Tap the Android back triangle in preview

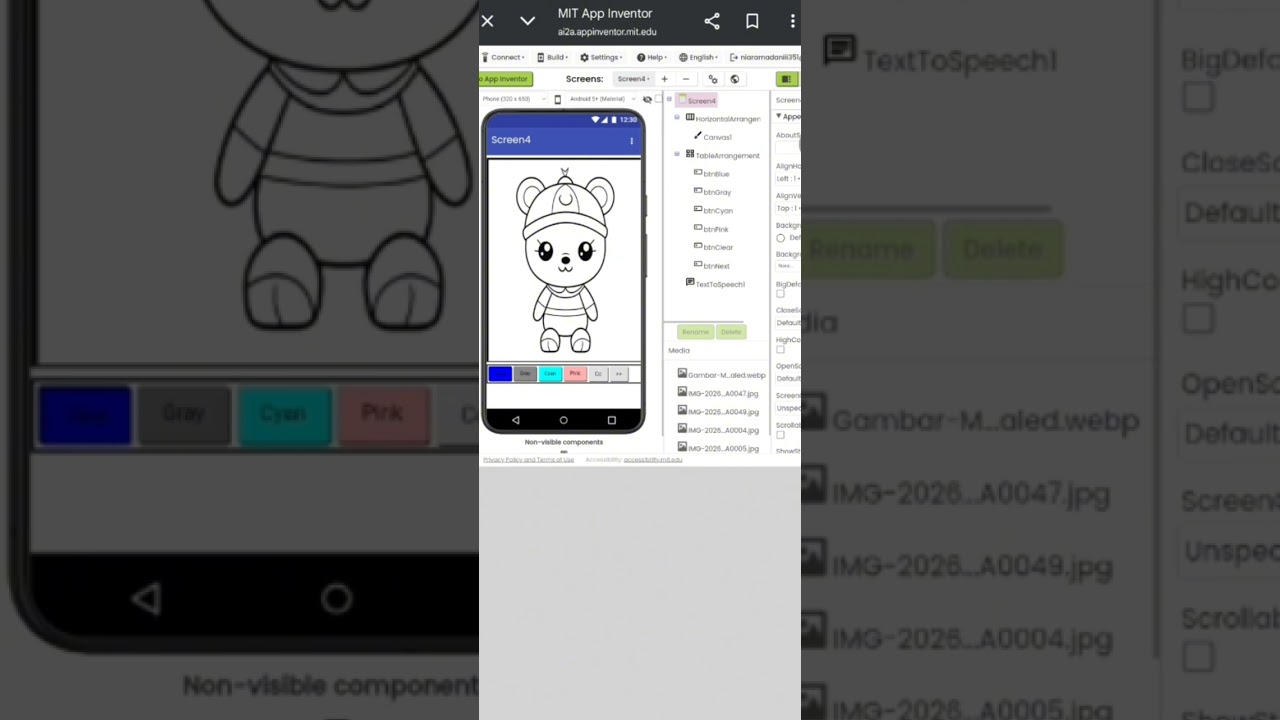(x=516, y=421)
